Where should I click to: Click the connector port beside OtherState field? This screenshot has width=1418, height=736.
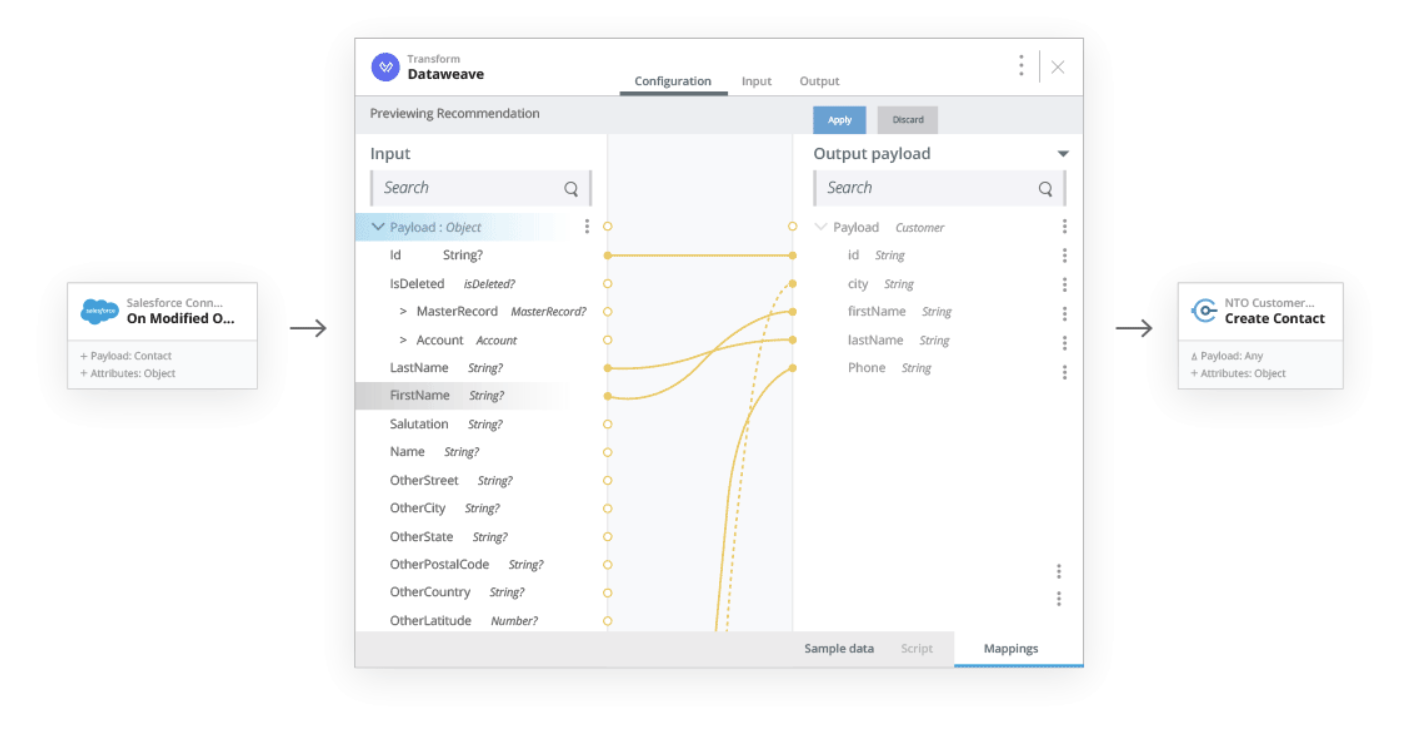[607, 537]
